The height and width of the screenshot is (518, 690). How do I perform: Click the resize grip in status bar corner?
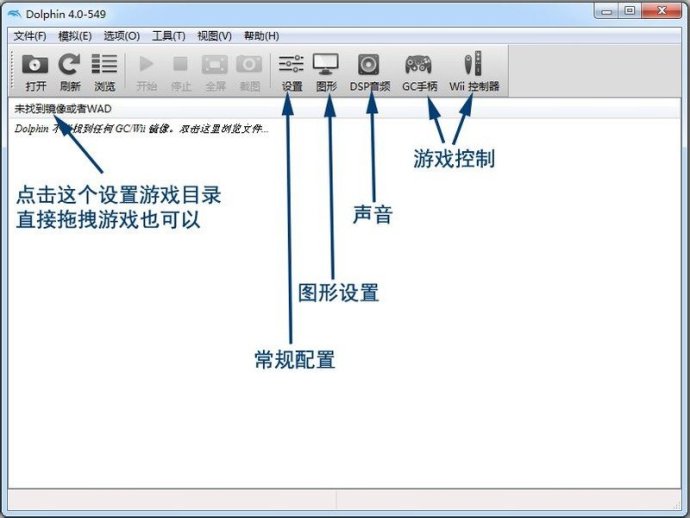coord(676,505)
